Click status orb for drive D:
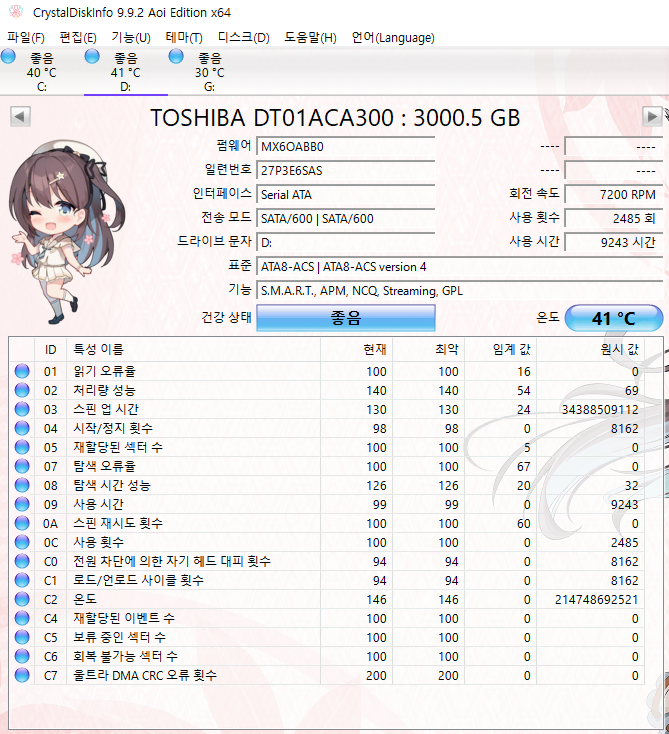The height and width of the screenshot is (734, 669). click(x=92, y=56)
